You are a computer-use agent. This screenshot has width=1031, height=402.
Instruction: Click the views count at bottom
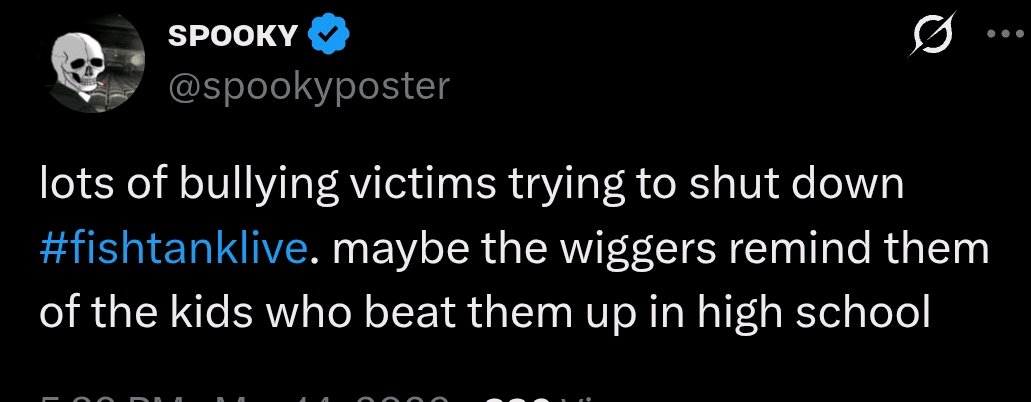[536, 398]
